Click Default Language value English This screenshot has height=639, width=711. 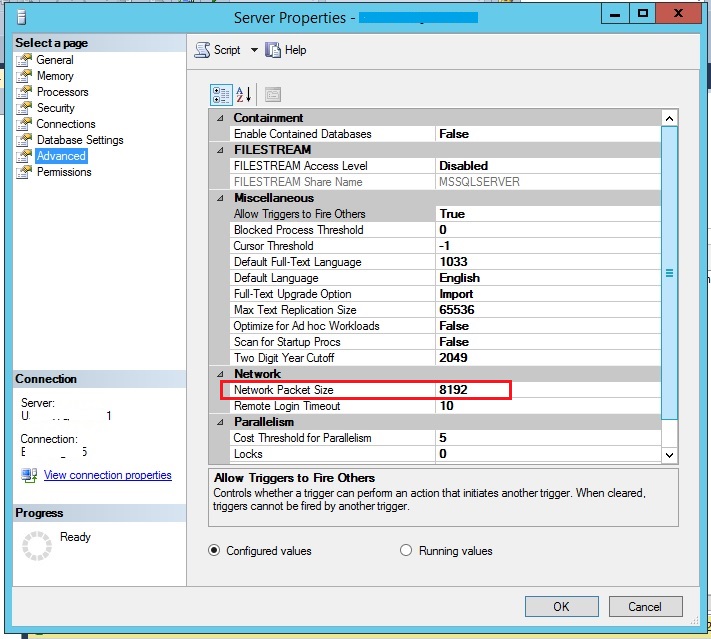pyautogui.click(x=459, y=278)
